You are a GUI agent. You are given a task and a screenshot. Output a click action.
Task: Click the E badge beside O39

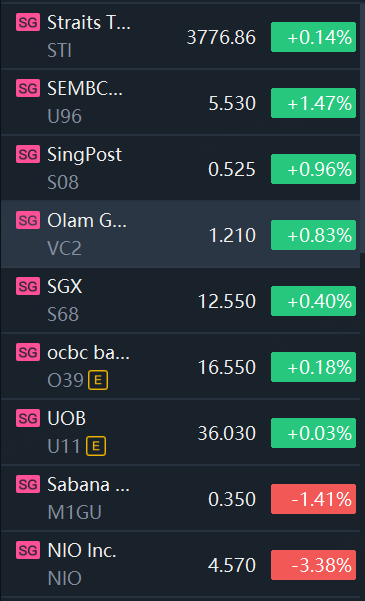pos(98,380)
